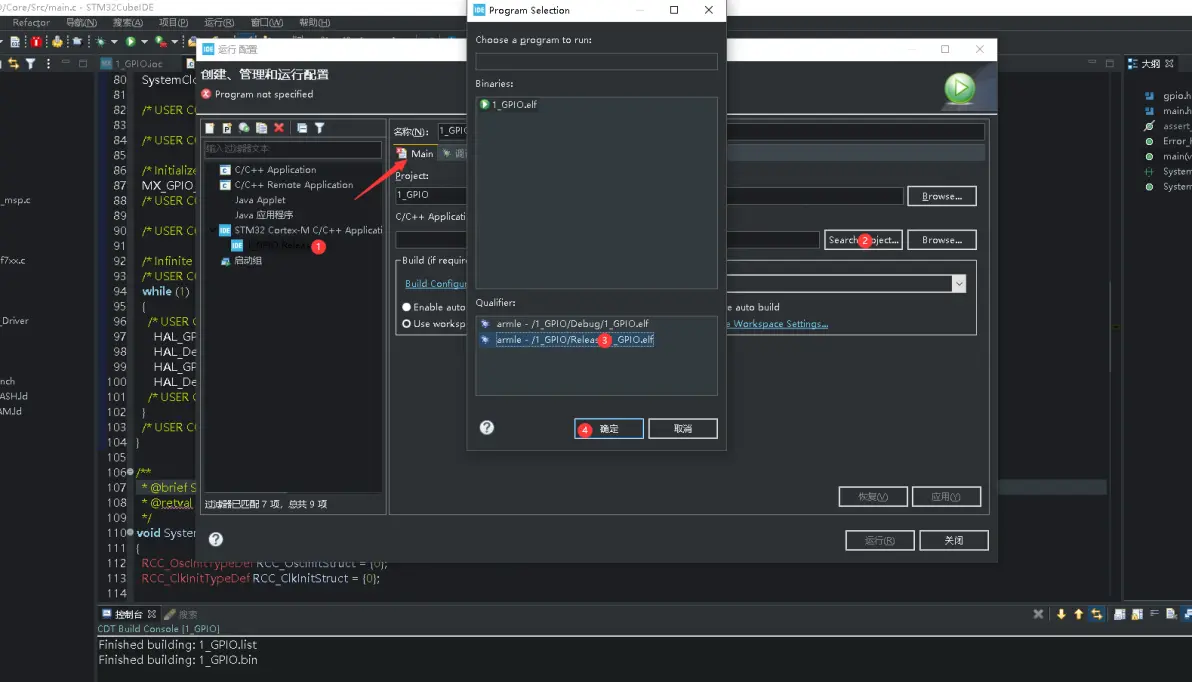Open the 帮助(H) menu
This screenshot has height=682, width=1192.
tap(315, 23)
